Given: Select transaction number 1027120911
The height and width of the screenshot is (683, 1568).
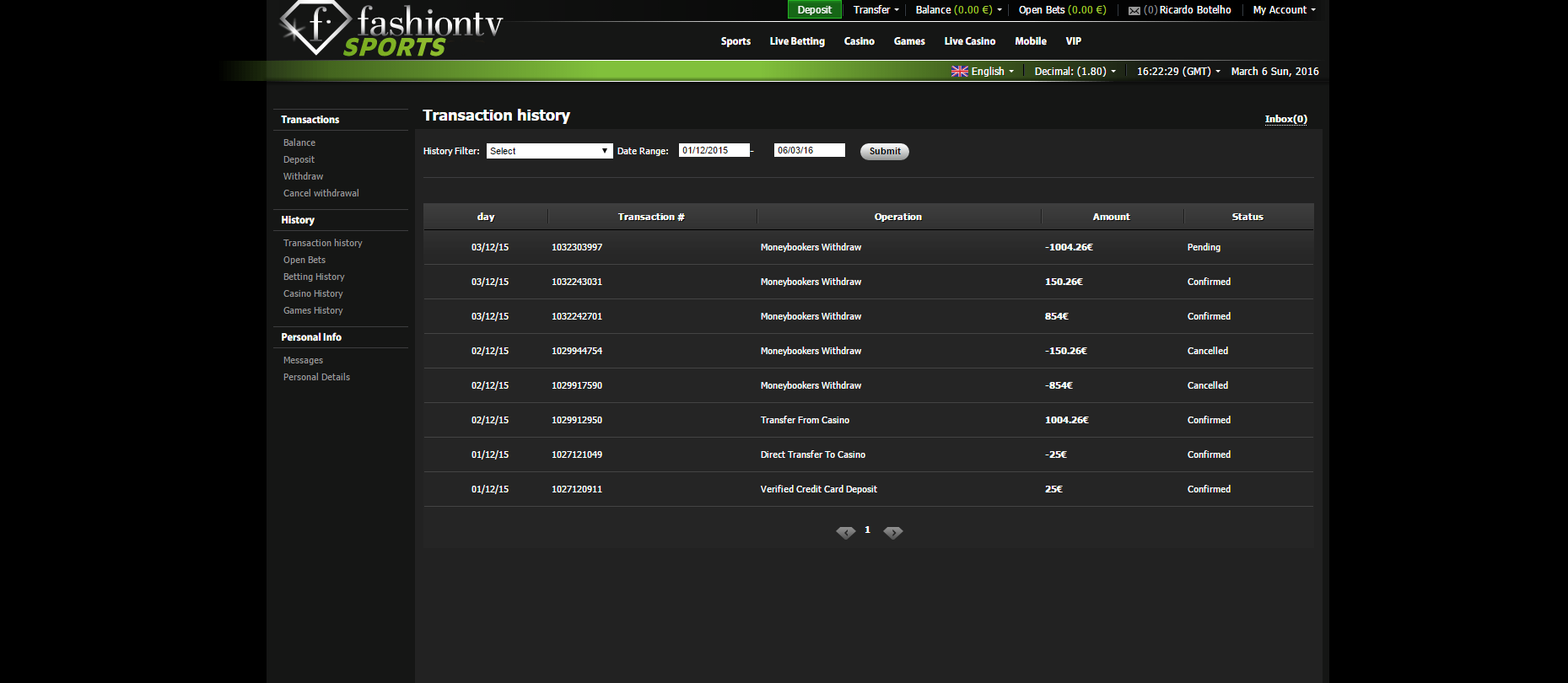Looking at the screenshot, I should pyautogui.click(x=577, y=489).
